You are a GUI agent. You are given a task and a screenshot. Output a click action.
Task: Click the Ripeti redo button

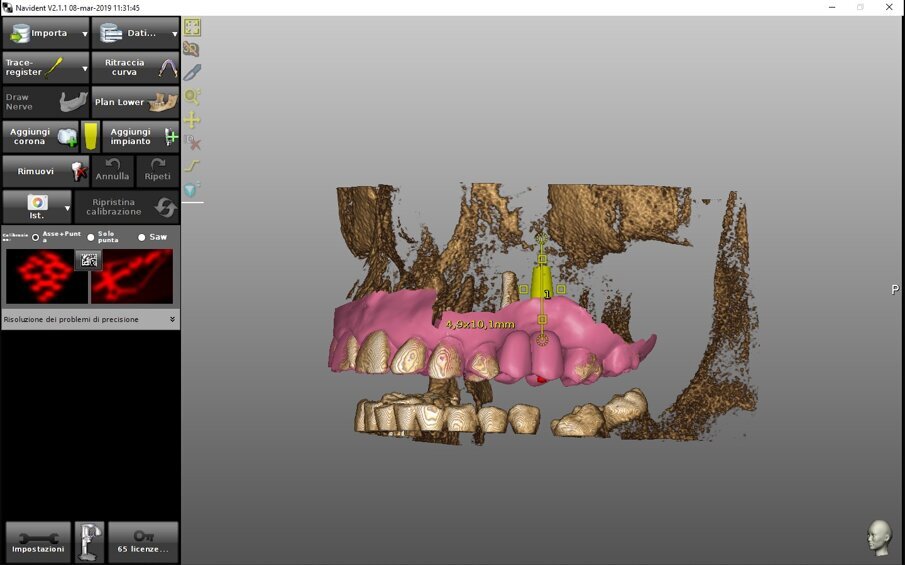point(158,171)
